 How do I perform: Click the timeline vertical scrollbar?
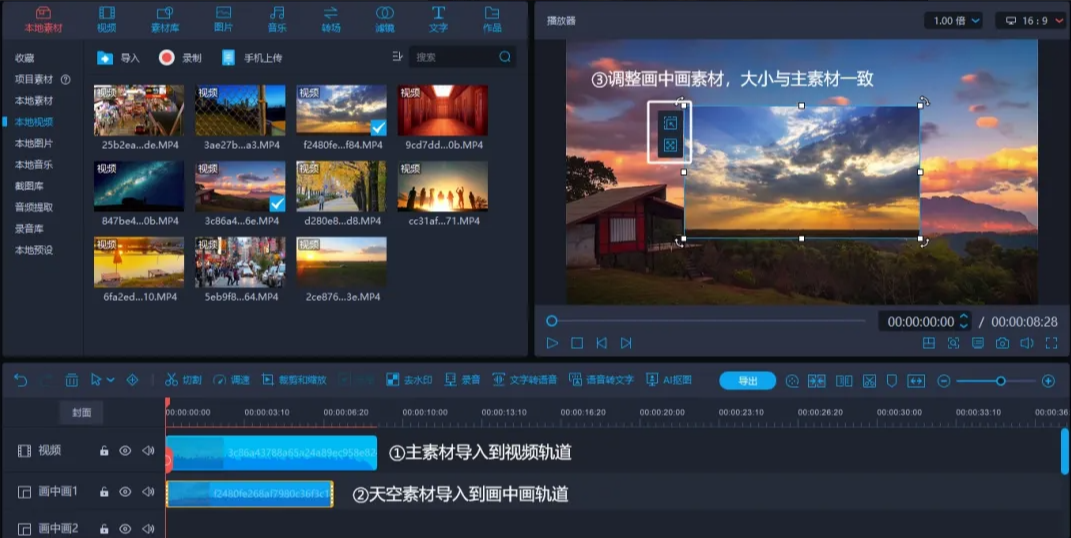click(1065, 451)
